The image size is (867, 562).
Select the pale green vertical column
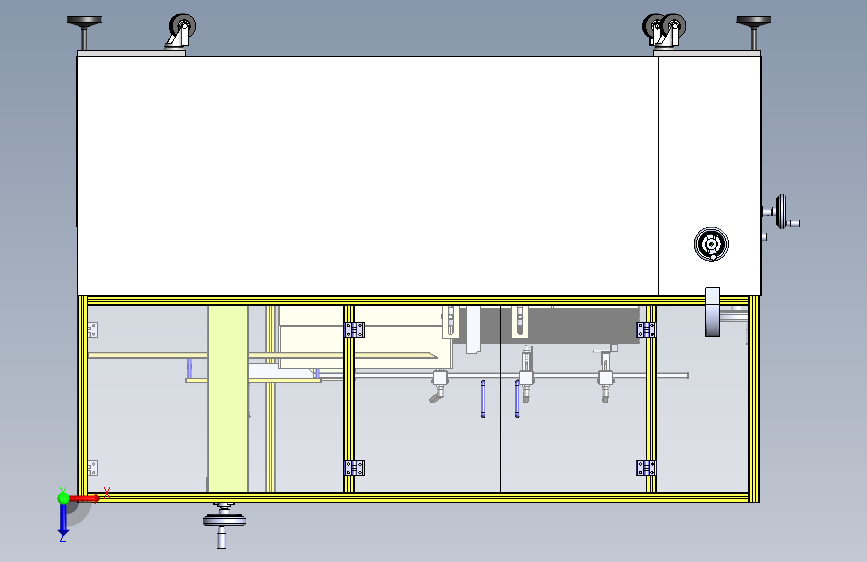click(228, 399)
